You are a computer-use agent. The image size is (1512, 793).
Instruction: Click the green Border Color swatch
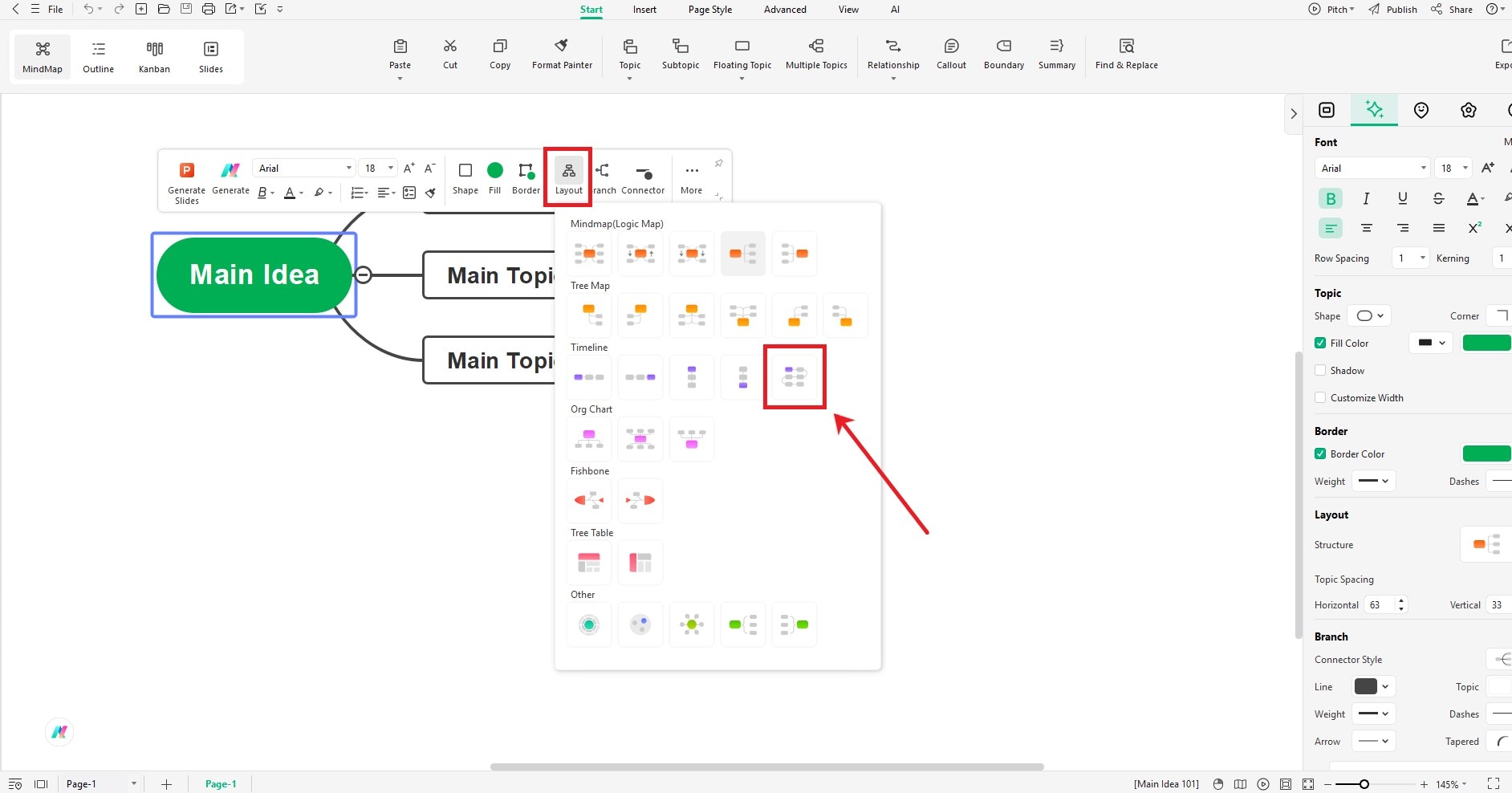[1487, 453]
